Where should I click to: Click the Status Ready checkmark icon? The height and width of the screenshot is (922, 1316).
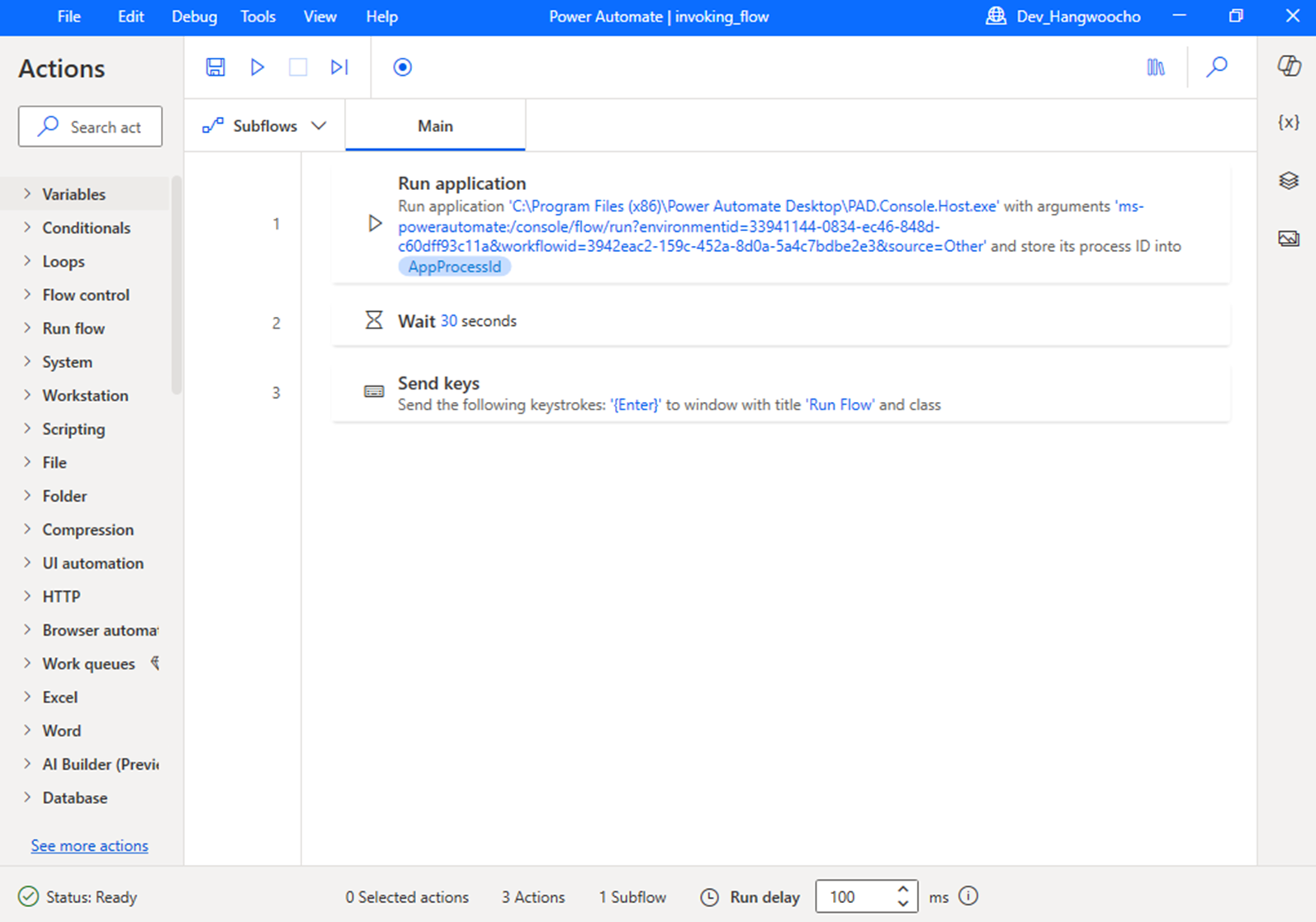pyautogui.click(x=28, y=896)
